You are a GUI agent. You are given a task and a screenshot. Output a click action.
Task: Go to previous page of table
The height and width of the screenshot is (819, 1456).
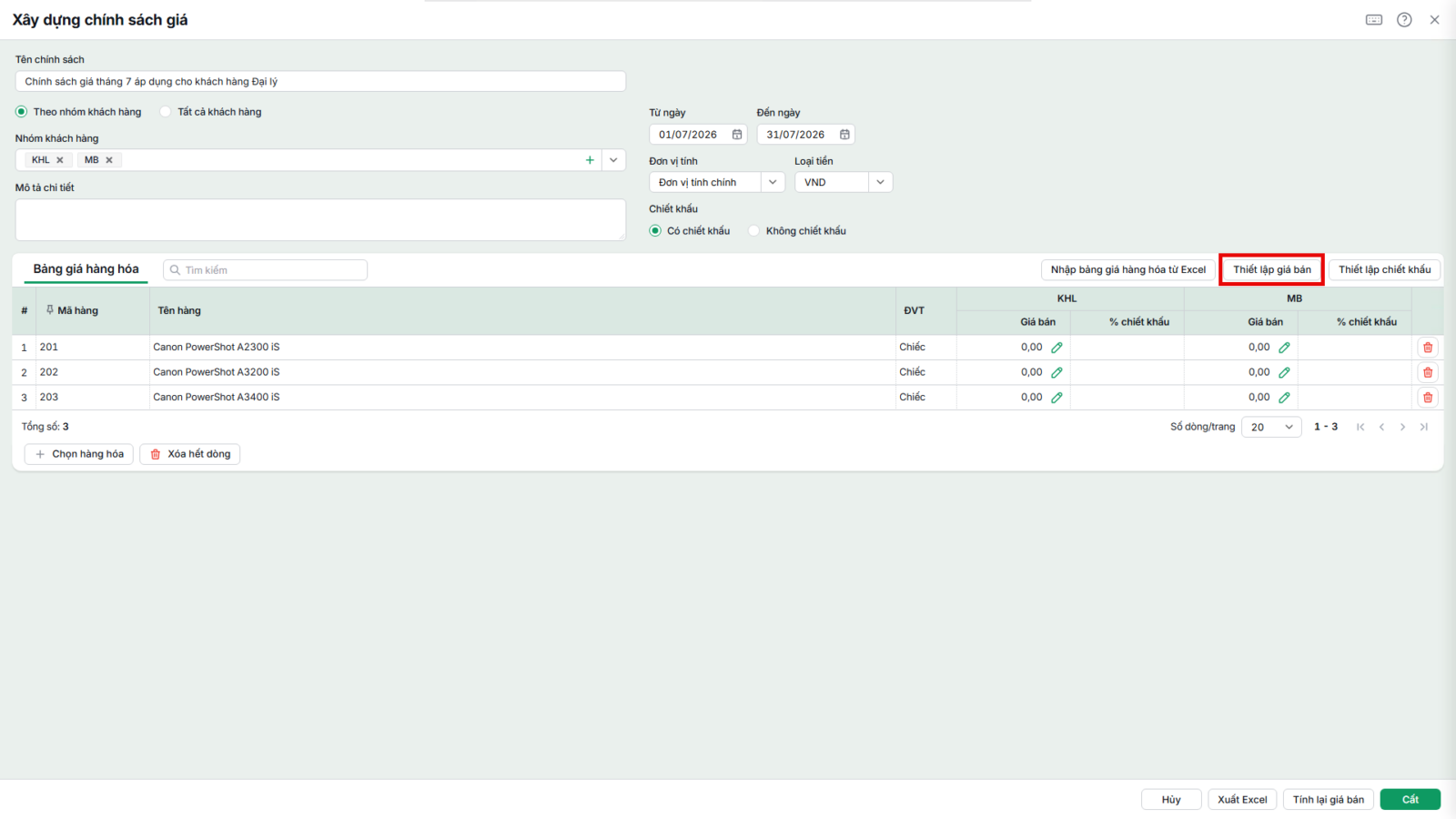pyautogui.click(x=1381, y=427)
